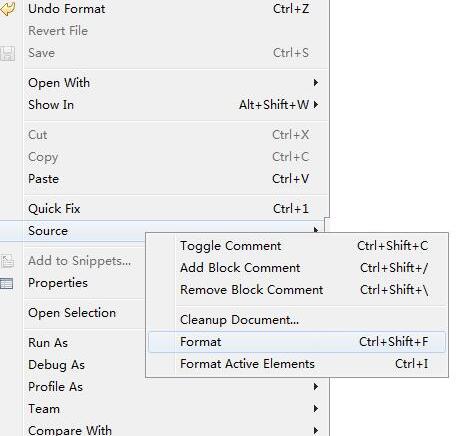Expand the Show In submenu arrow
The width and height of the screenshot is (464, 436).
tap(316, 105)
